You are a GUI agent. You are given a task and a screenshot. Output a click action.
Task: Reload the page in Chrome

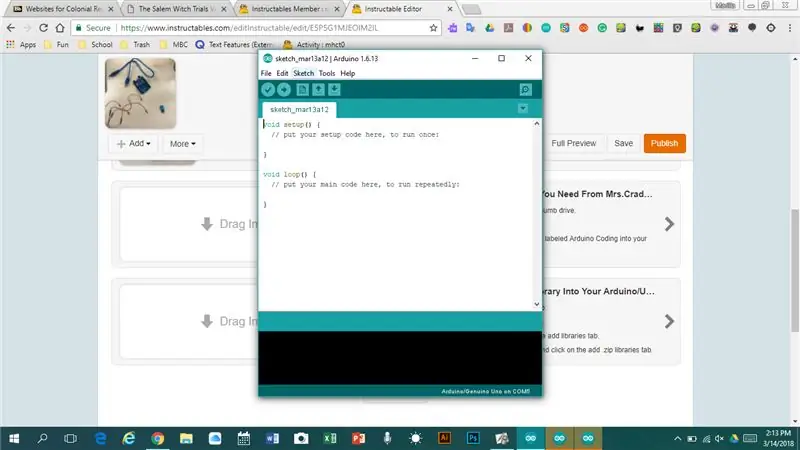tap(43, 28)
